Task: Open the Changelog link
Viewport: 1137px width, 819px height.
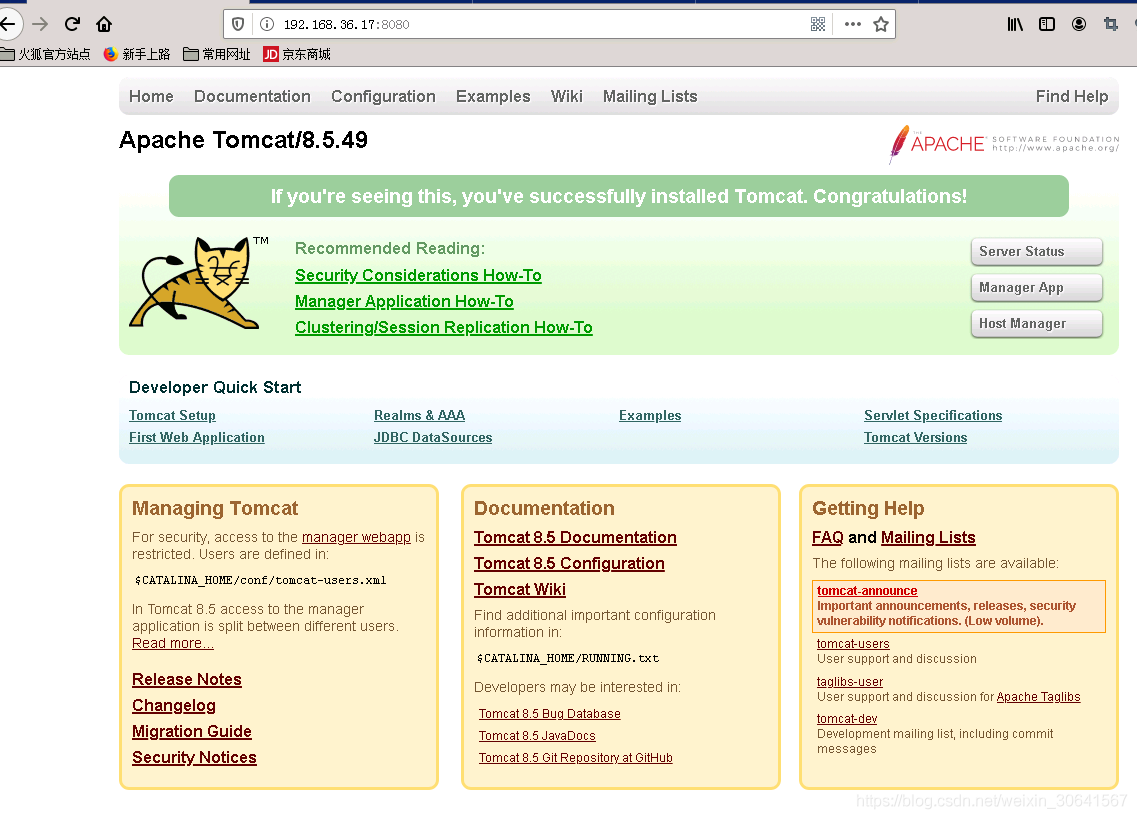Action: (x=174, y=706)
